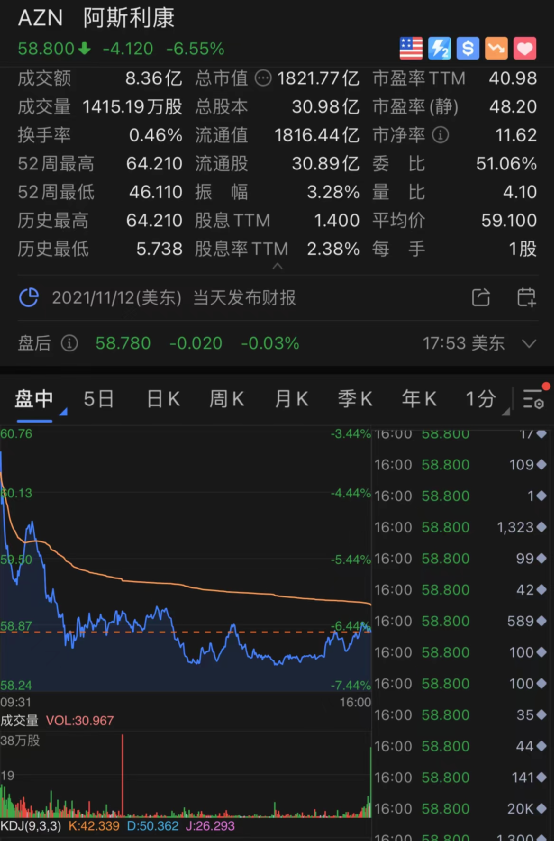Tap the current price 58.800
This screenshot has width=554, height=841.
46,49
